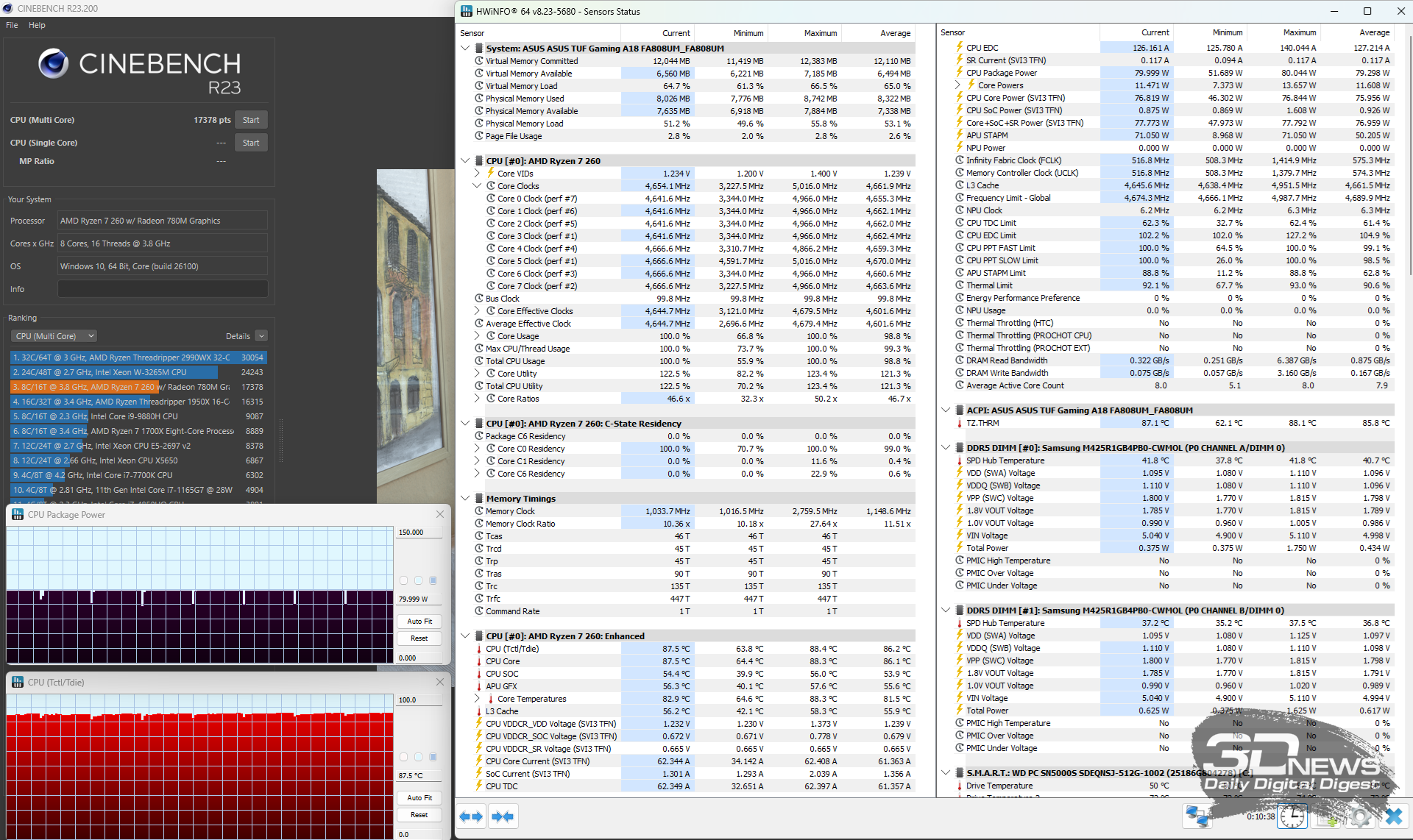Expand the Core VIDs row
The height and width of the screenshot is (840, 1413).
click(477, 174)
